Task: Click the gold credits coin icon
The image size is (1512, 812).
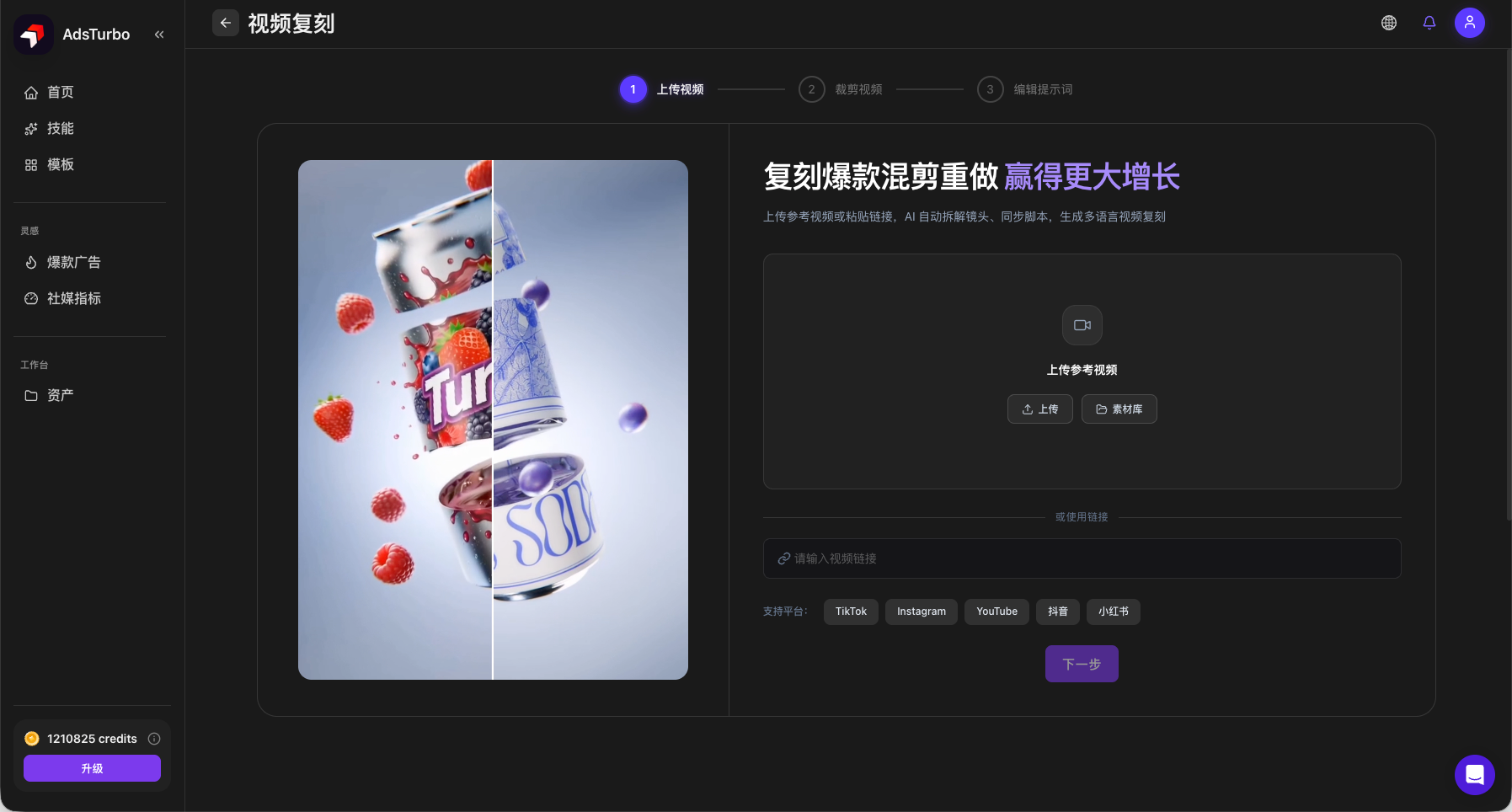Action: (32, 739)
